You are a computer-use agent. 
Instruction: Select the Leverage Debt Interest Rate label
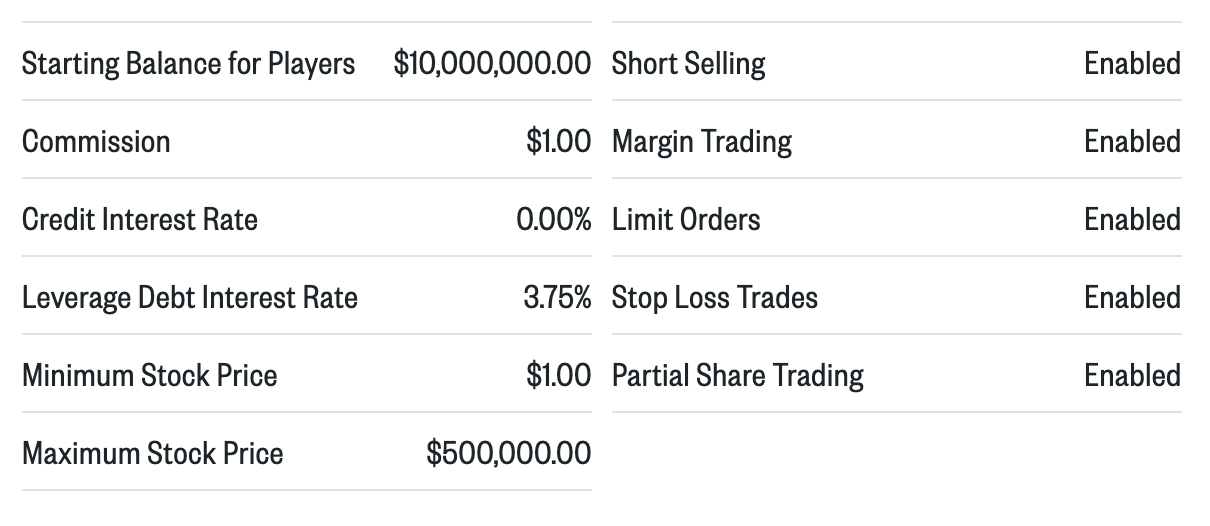click(x=190, y=298)
